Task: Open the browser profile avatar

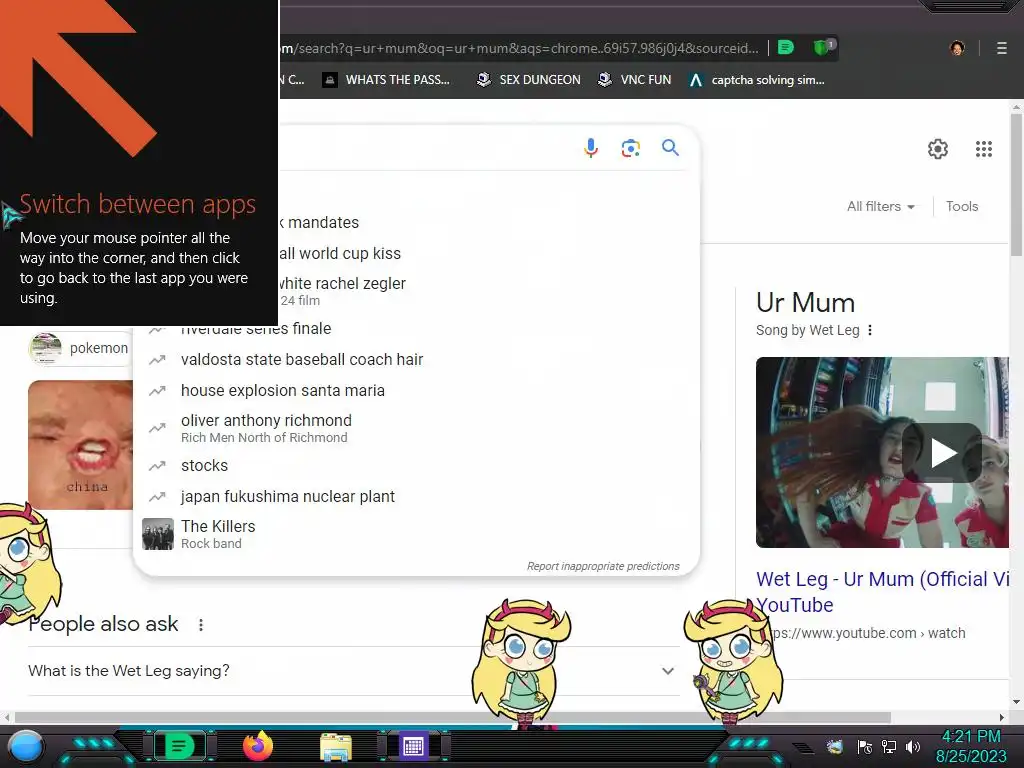Action: (957, 48)
